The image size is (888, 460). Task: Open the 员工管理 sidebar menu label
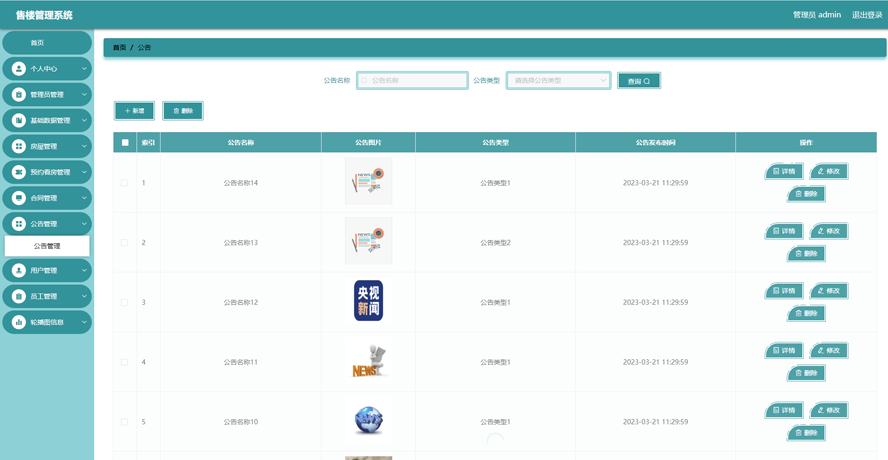point(44,296)
